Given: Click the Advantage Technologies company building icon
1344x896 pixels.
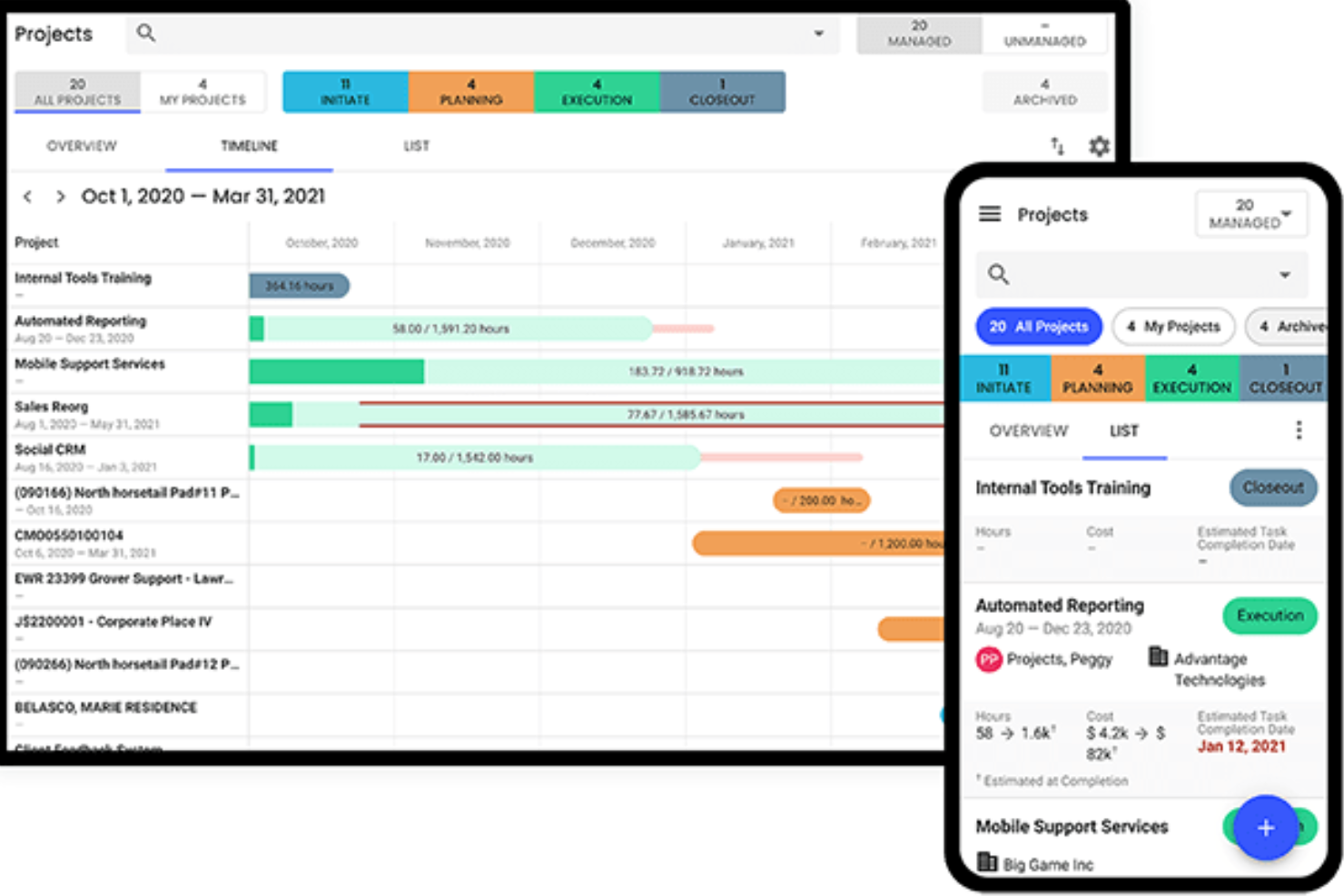Looking at the screenshot, I should 1158,656.
